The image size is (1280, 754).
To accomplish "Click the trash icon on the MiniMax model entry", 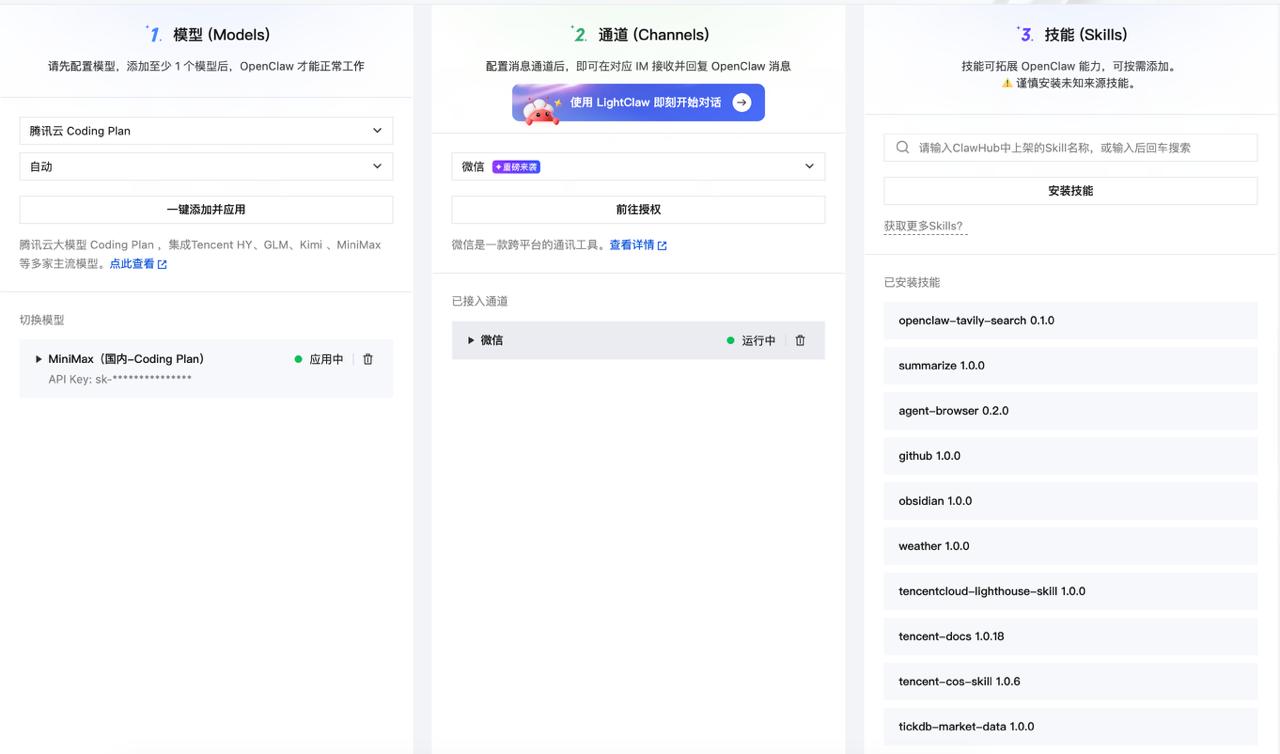I will click(368, 358).
